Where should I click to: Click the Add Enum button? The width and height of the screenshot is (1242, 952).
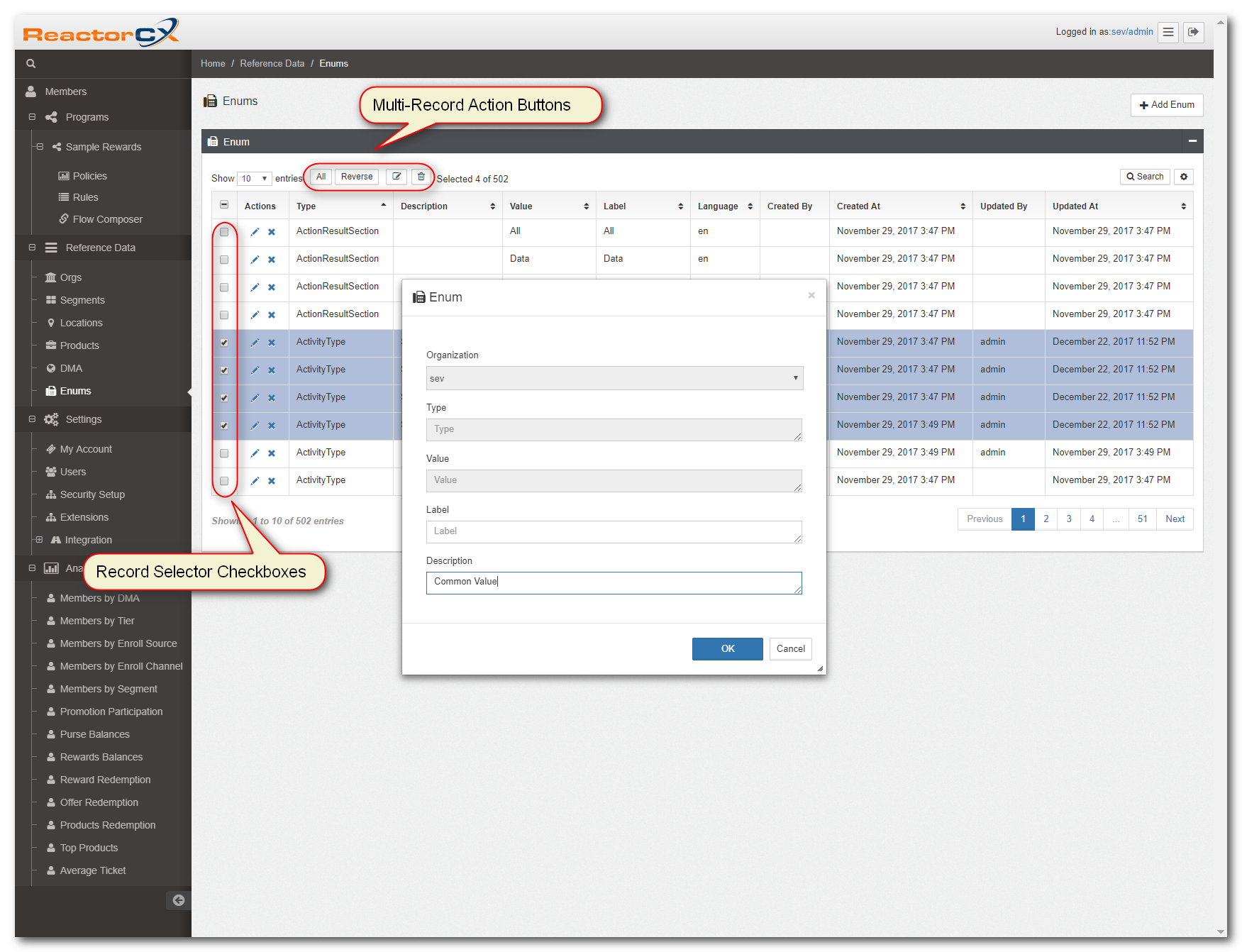click(x=1167, y=105)
